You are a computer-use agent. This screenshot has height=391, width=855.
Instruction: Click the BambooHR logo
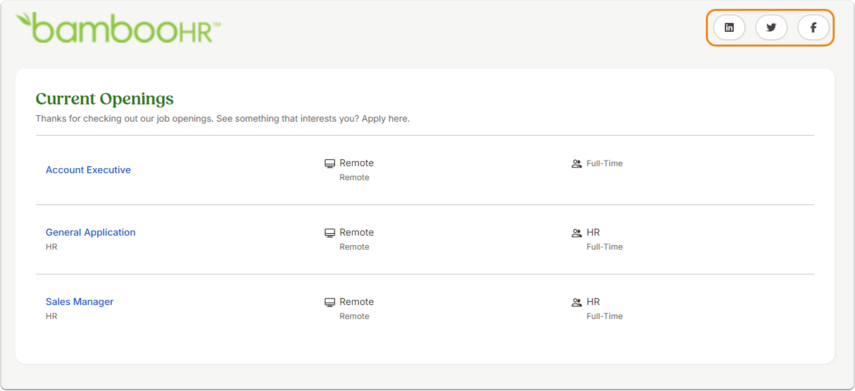[118, 28]
